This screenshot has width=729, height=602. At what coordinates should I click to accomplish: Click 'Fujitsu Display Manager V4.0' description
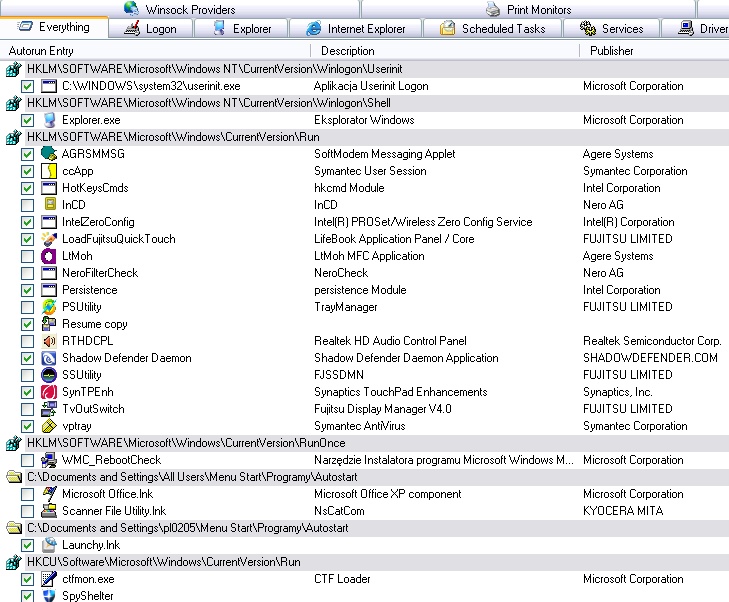[383, 409]
